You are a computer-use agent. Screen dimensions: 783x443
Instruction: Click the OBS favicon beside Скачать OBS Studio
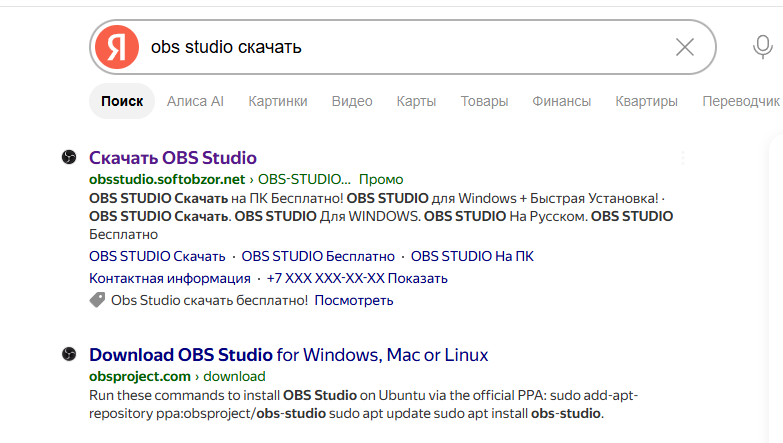pyautogui.click(x=69, y=157)
